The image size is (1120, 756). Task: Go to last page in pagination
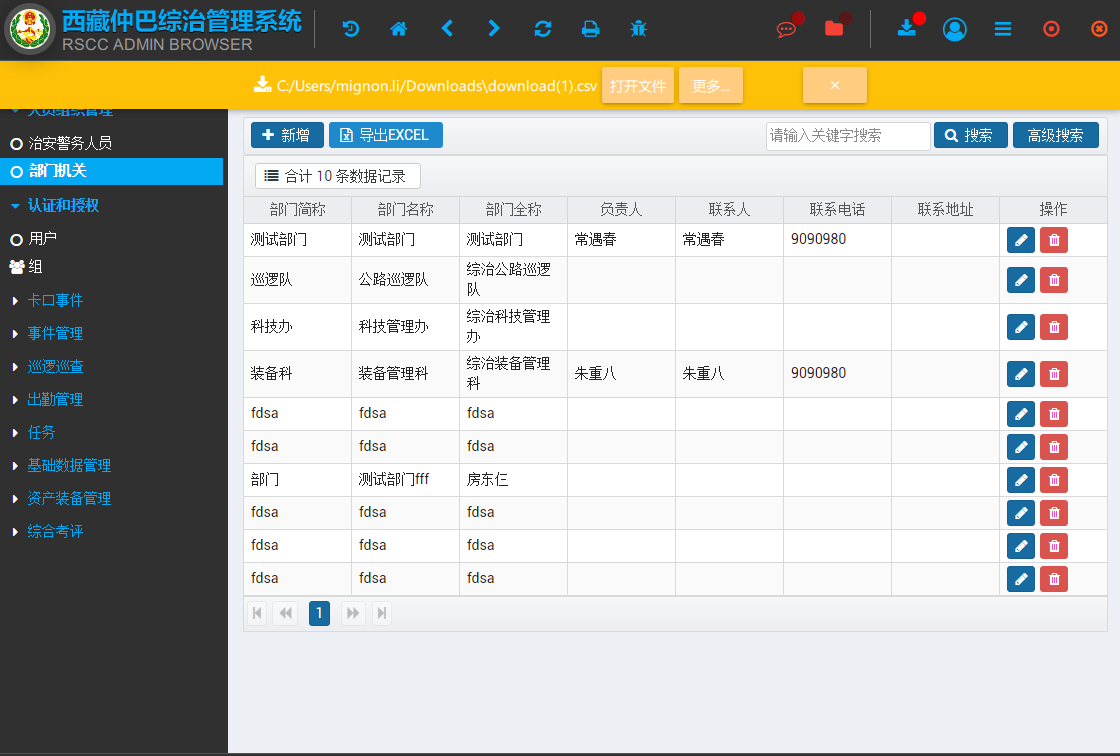(382, 613)
